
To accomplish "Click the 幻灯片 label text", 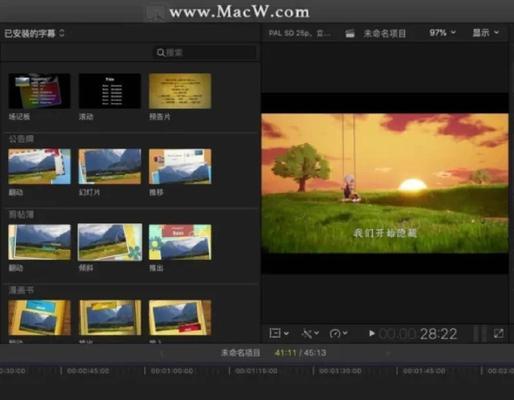I will (x=89, y=192).
